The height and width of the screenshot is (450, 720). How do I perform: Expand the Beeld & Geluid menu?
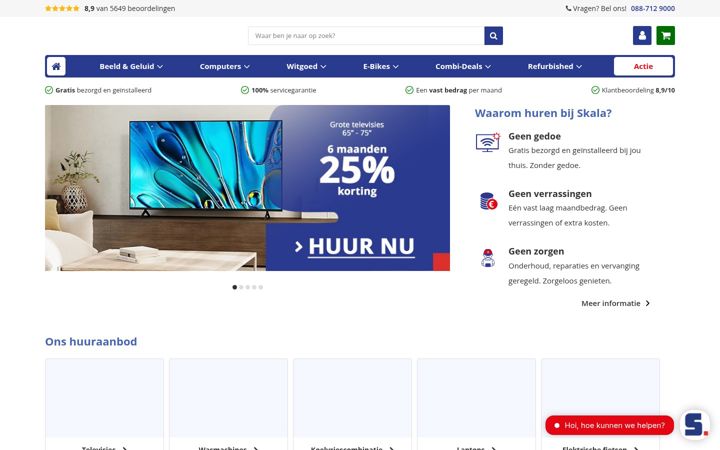coord(131,67)
